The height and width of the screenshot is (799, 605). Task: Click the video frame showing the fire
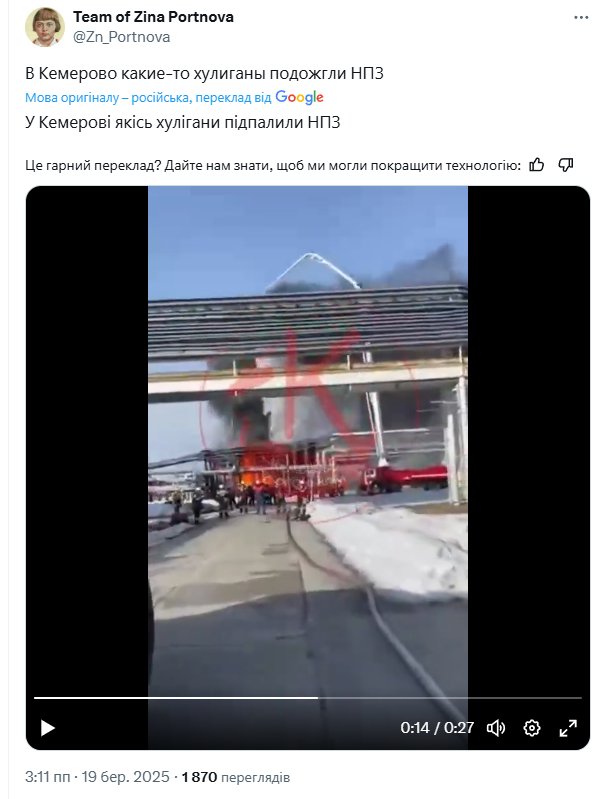(x=308, y=438)
